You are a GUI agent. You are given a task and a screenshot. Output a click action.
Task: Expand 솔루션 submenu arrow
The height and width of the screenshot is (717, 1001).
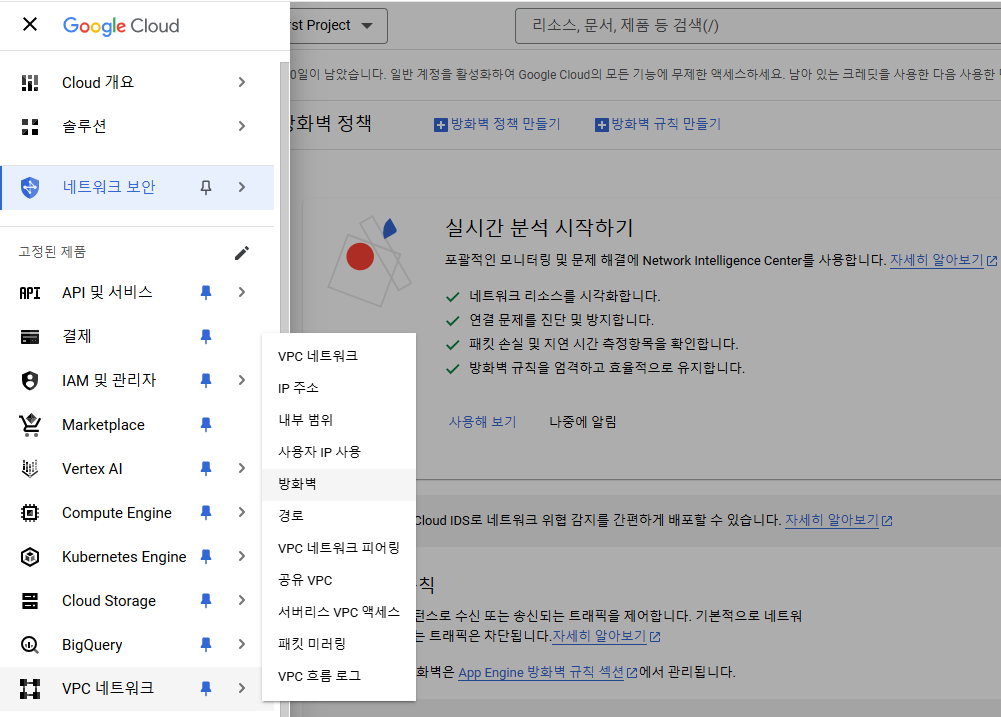[x=242, y=126]
